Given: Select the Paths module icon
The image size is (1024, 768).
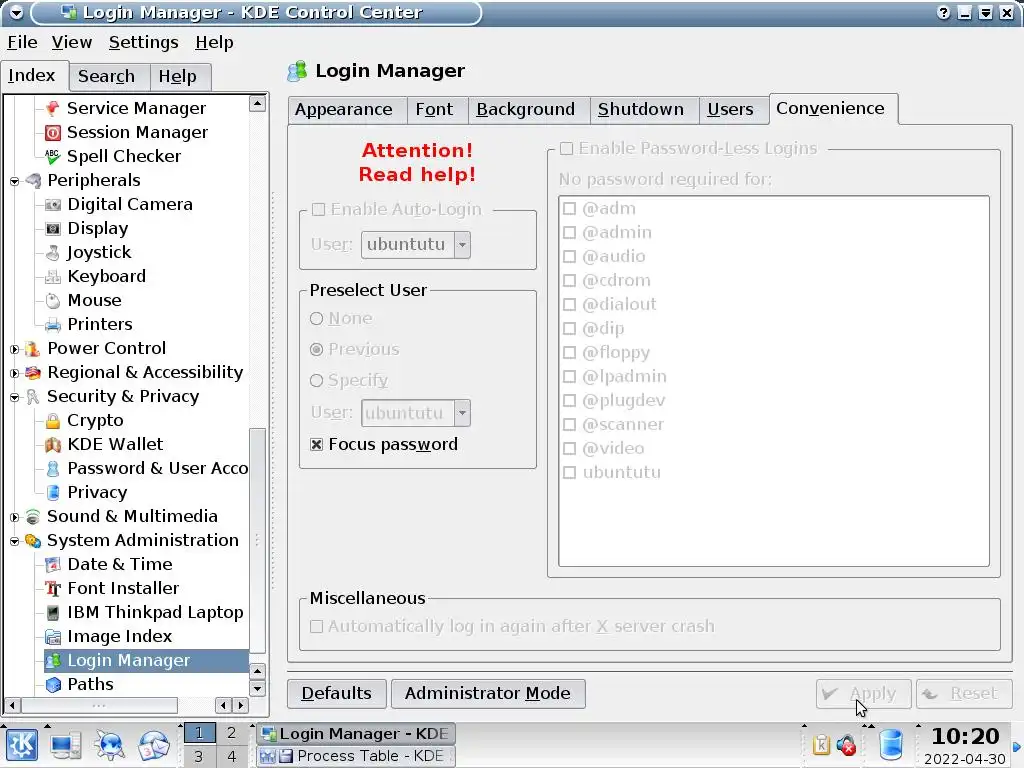Looking at the screenshot, I should pos(52,684).
